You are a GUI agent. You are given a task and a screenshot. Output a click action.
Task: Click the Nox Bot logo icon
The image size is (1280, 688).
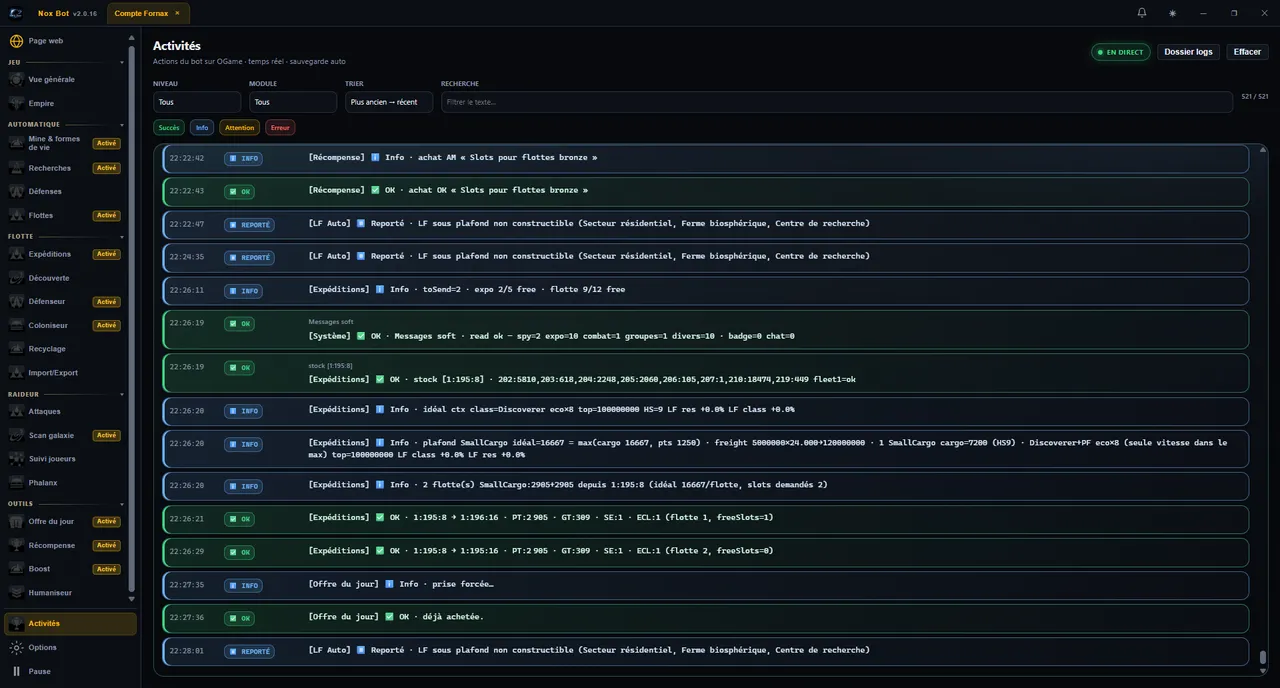16,13
